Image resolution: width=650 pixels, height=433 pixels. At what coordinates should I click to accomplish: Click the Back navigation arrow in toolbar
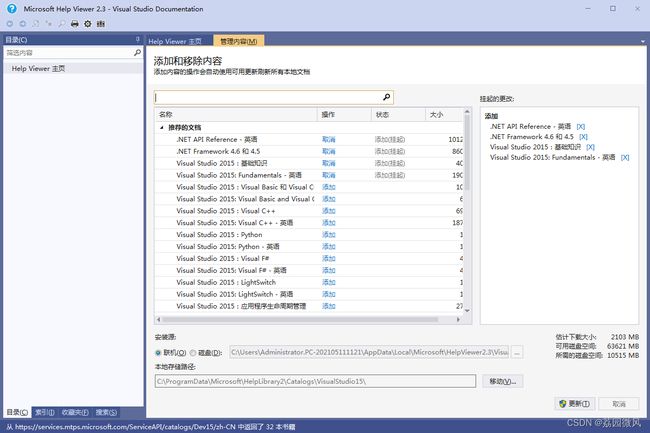pyautogui.click(x=10, y=24)
